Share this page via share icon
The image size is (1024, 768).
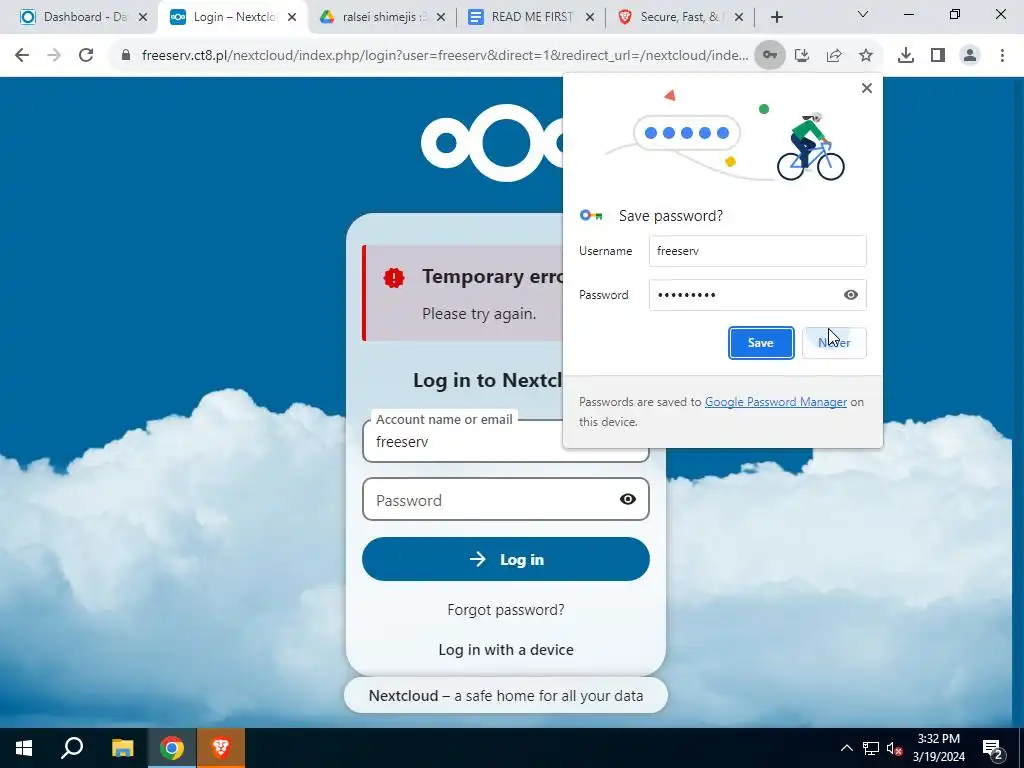[x=834, y=56]
